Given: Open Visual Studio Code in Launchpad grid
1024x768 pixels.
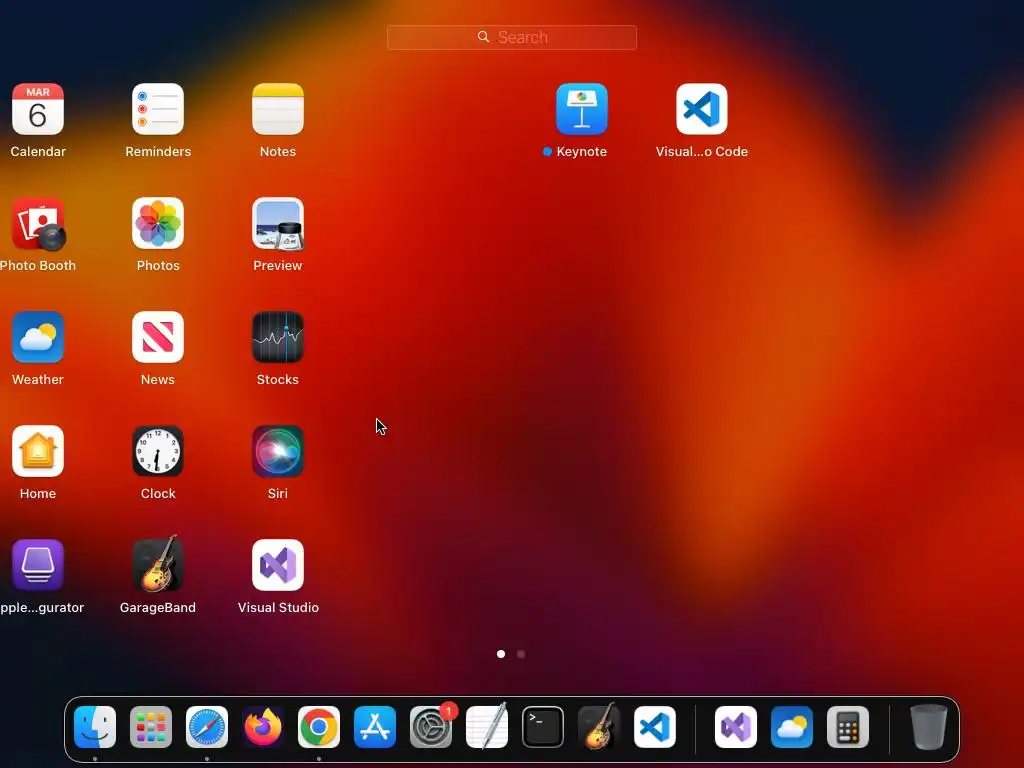Looking at the screenshot, I should pyautogui.click(x=701, y=109).
